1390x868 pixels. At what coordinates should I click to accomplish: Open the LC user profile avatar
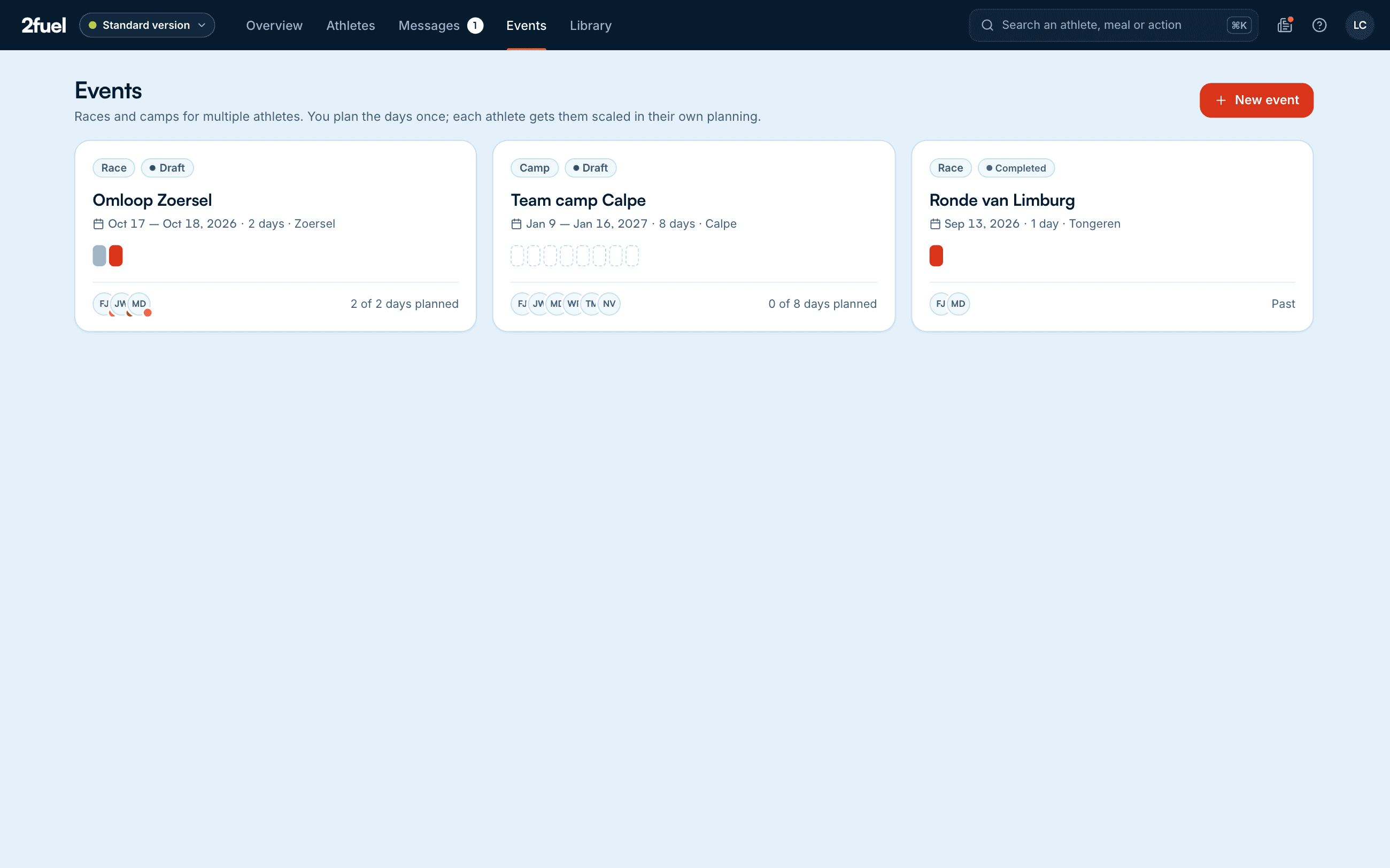1359,25
